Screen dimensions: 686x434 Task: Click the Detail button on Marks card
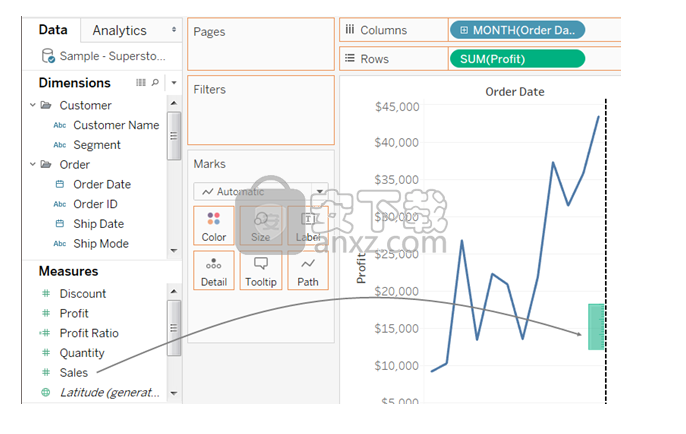(214, 271)
